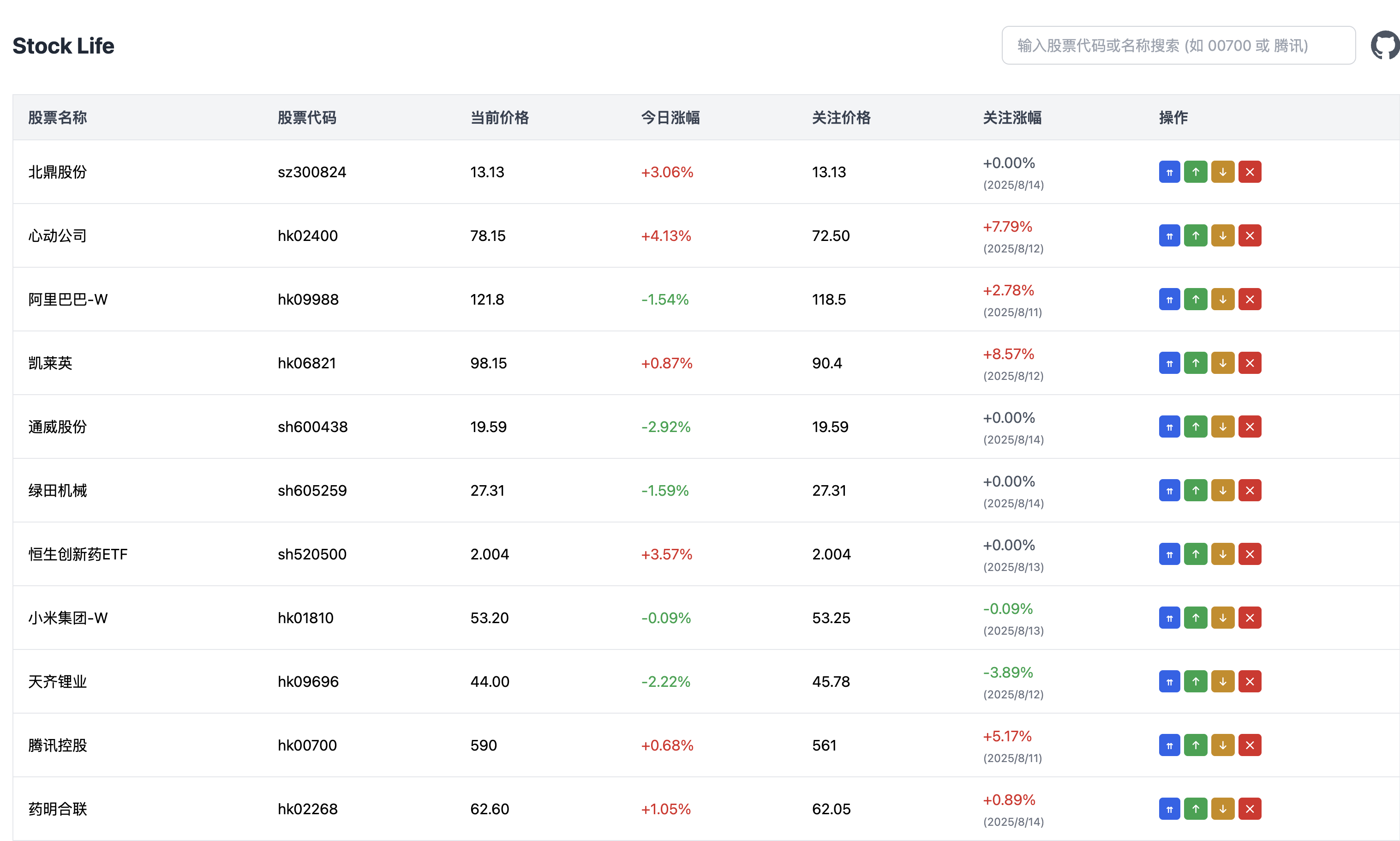Viewport: 1400px width, 841px height.
Task: Pin 腾讯控股 to the top
Action: (x=1169, y=745)
